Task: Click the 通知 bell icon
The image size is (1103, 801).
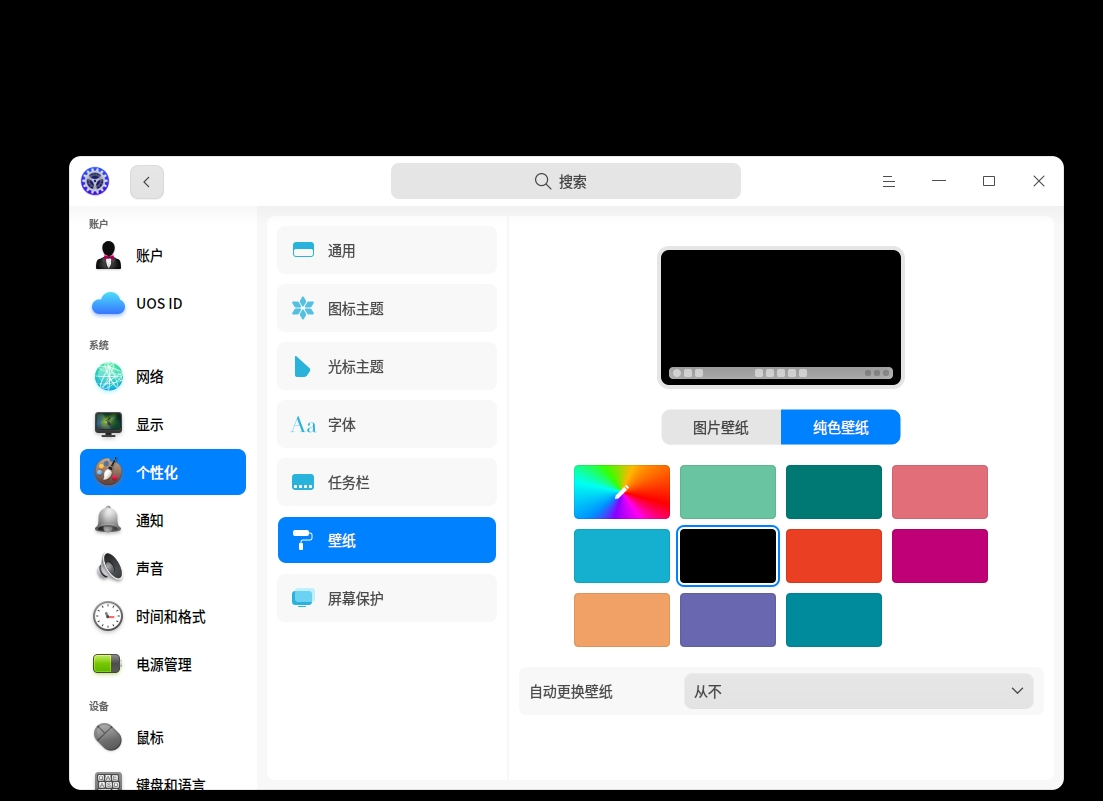Action: tap(108, 520)
